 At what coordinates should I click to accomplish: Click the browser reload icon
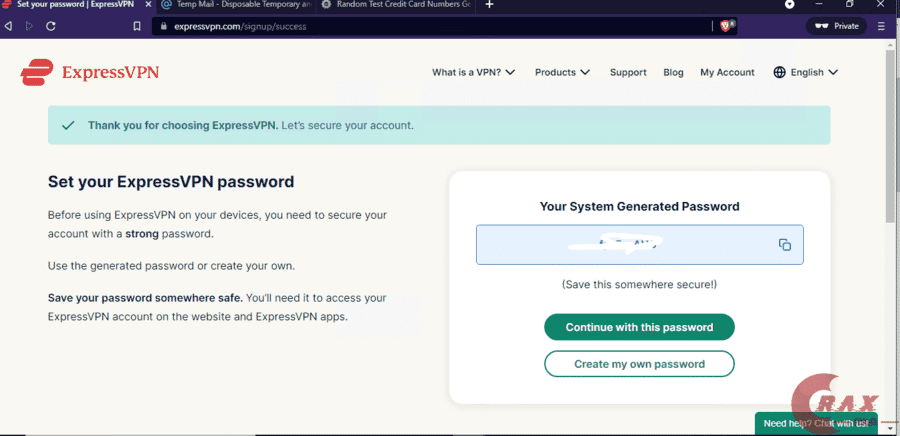[x=51, y=26]
